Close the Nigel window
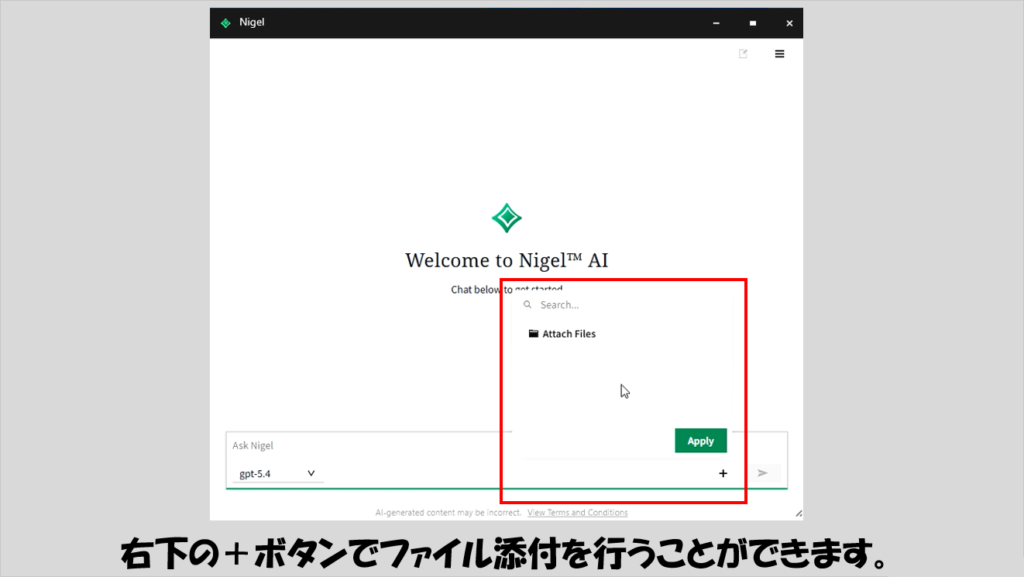 coord(789,23)
